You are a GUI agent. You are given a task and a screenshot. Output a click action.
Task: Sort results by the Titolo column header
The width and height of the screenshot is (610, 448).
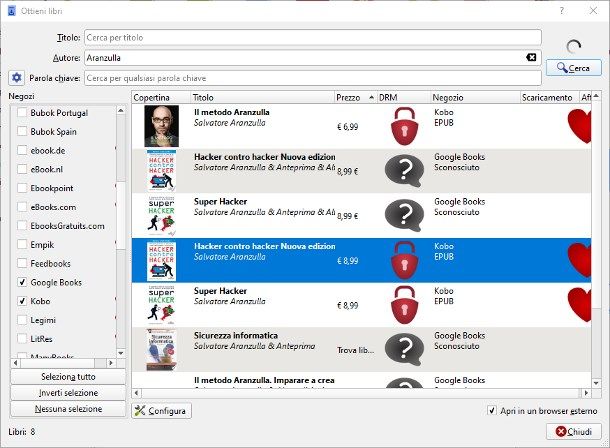[x=263, y=97]
